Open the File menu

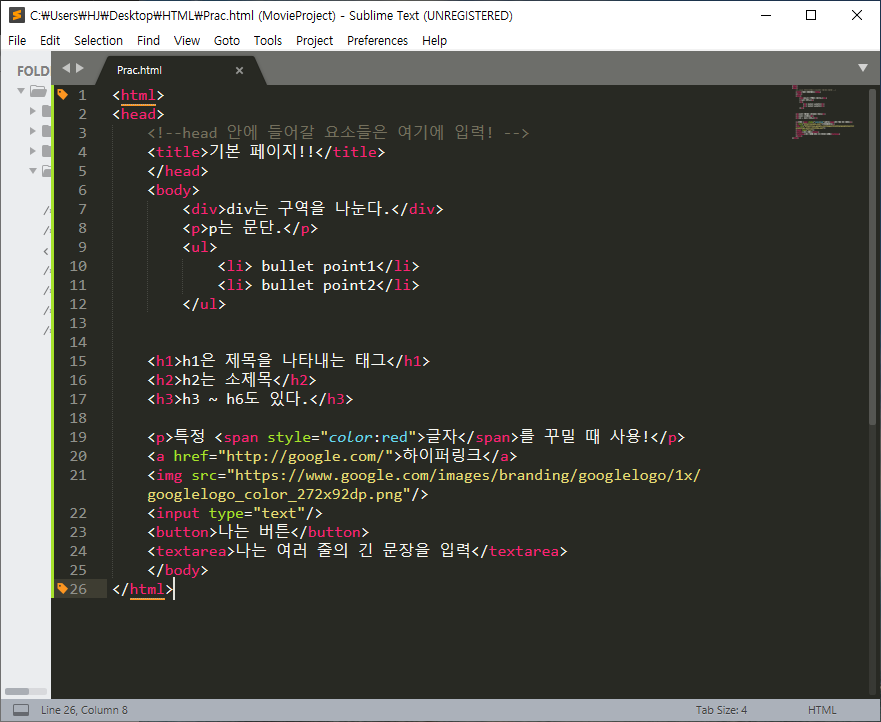click(17, 40)
